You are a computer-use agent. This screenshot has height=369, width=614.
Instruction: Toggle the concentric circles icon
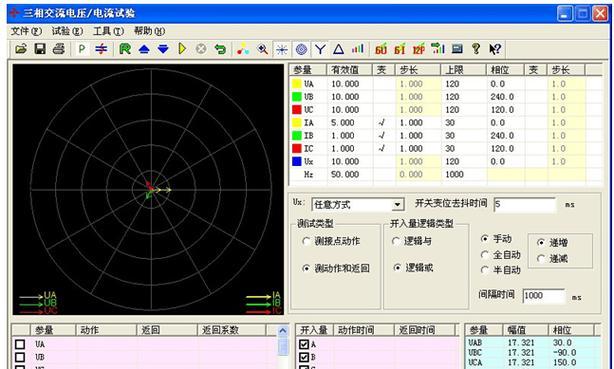tap(301, 49)
